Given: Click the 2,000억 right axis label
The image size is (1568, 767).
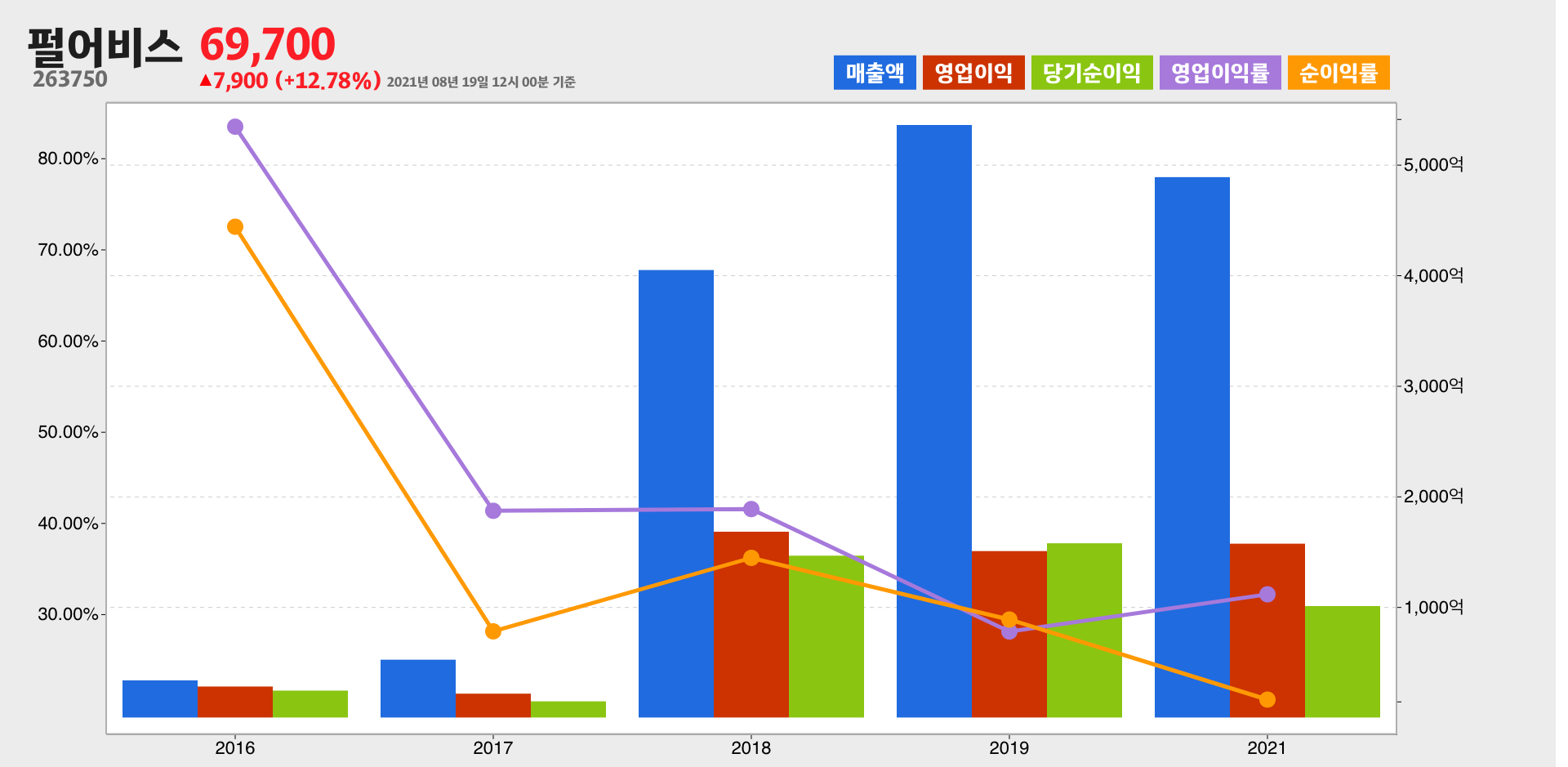Looking at the screenshot, I should point(1433,496).
